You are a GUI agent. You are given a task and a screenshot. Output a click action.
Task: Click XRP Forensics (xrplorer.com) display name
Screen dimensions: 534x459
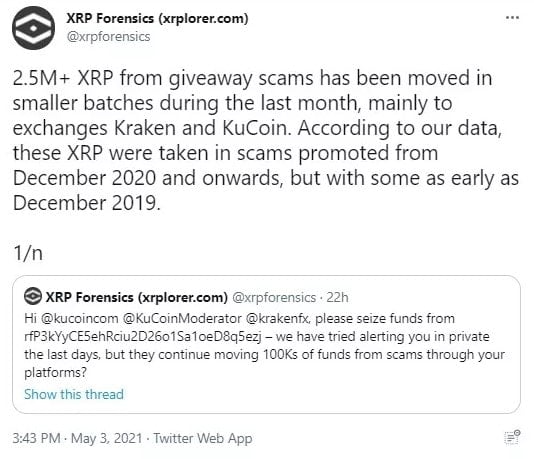(x=157, y=18)
